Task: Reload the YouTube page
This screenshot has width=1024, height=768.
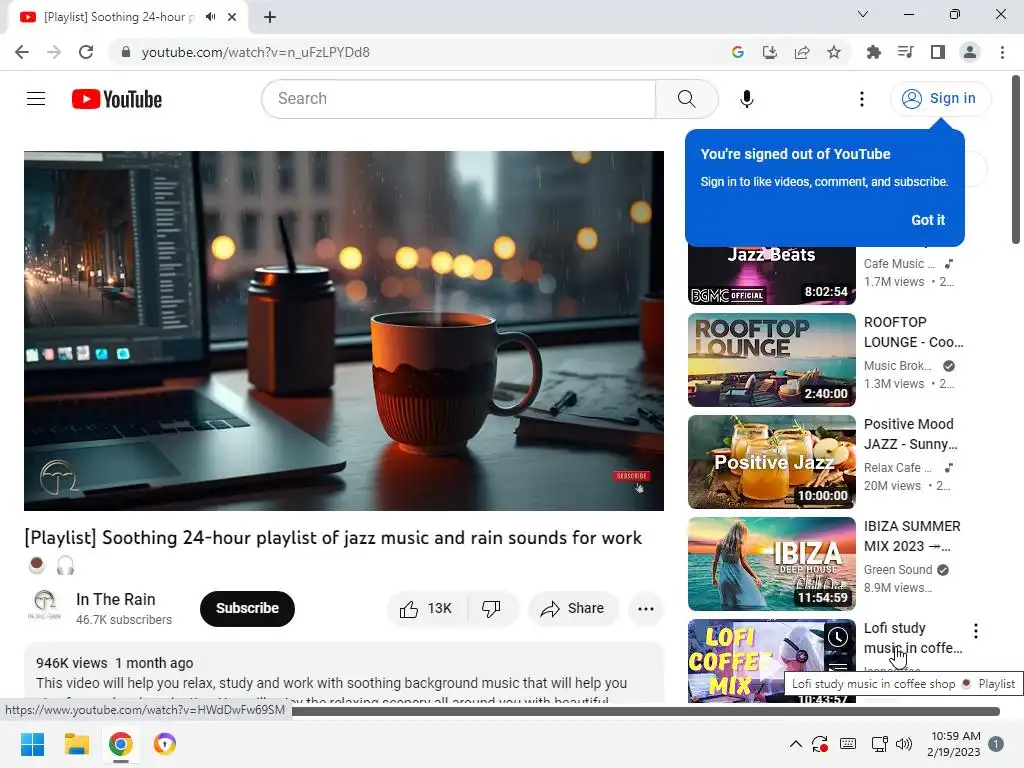Action: (86, 52)
